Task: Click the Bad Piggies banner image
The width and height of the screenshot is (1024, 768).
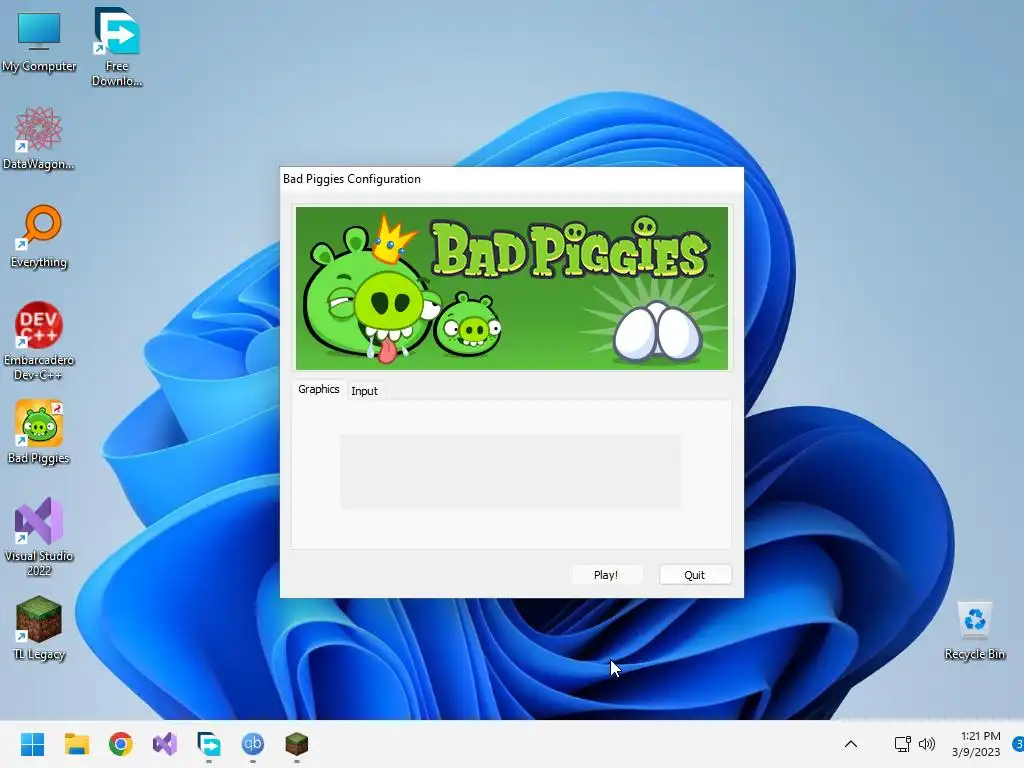Action: [512, 288]
